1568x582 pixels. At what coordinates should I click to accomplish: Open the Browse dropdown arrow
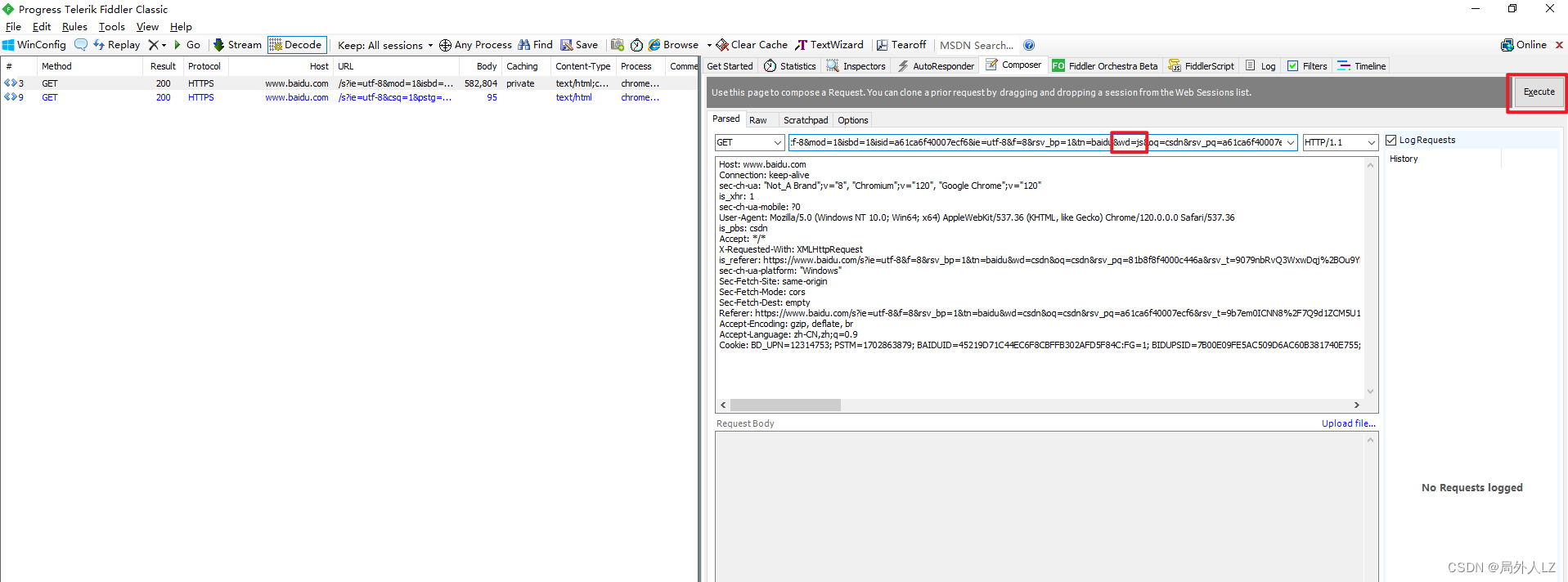709,46
